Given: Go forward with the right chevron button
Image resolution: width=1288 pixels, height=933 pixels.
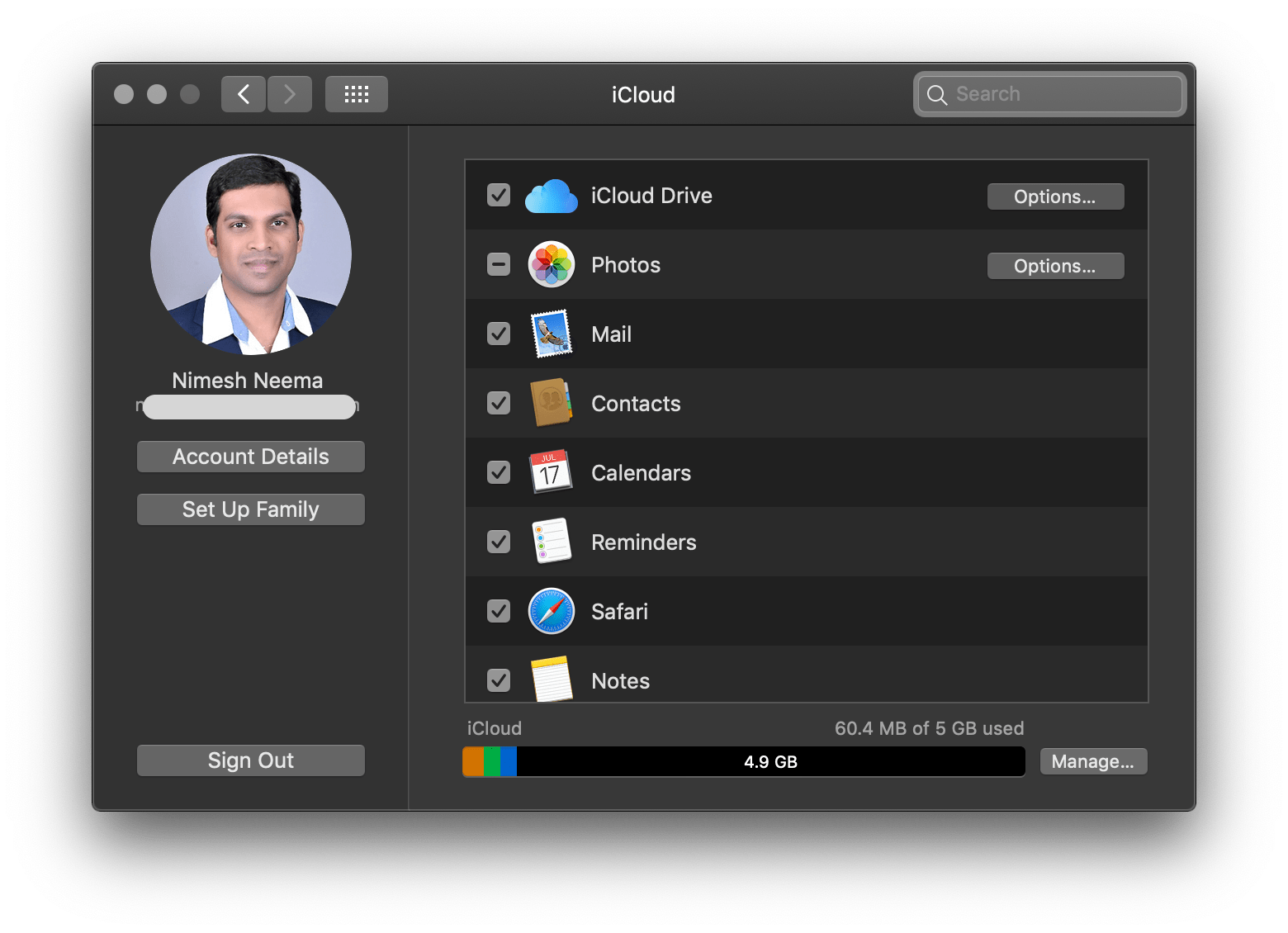Looking at the screenshot, I should [x=290, y=94].
